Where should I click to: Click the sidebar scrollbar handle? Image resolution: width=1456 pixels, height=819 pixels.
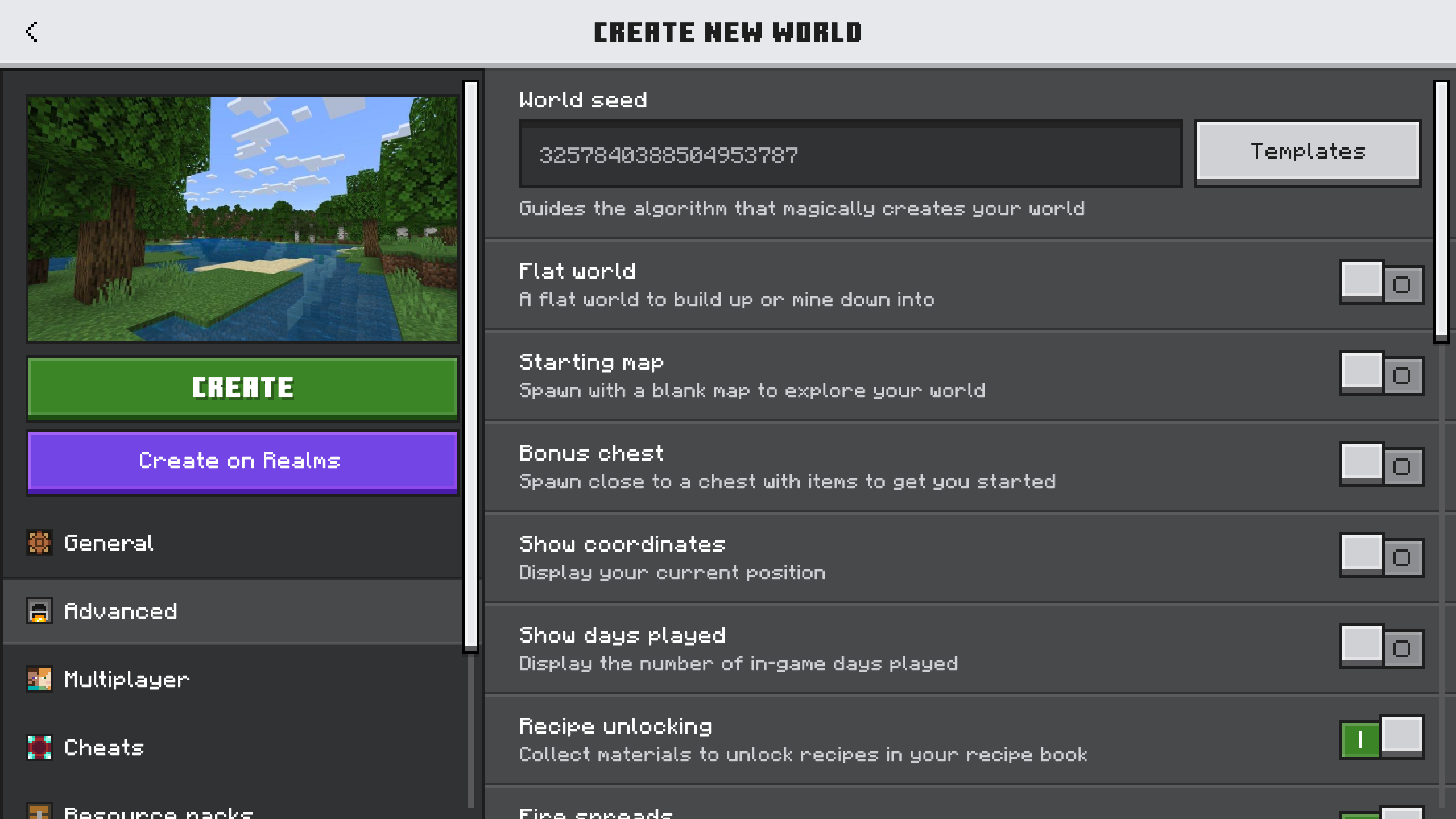471,367
